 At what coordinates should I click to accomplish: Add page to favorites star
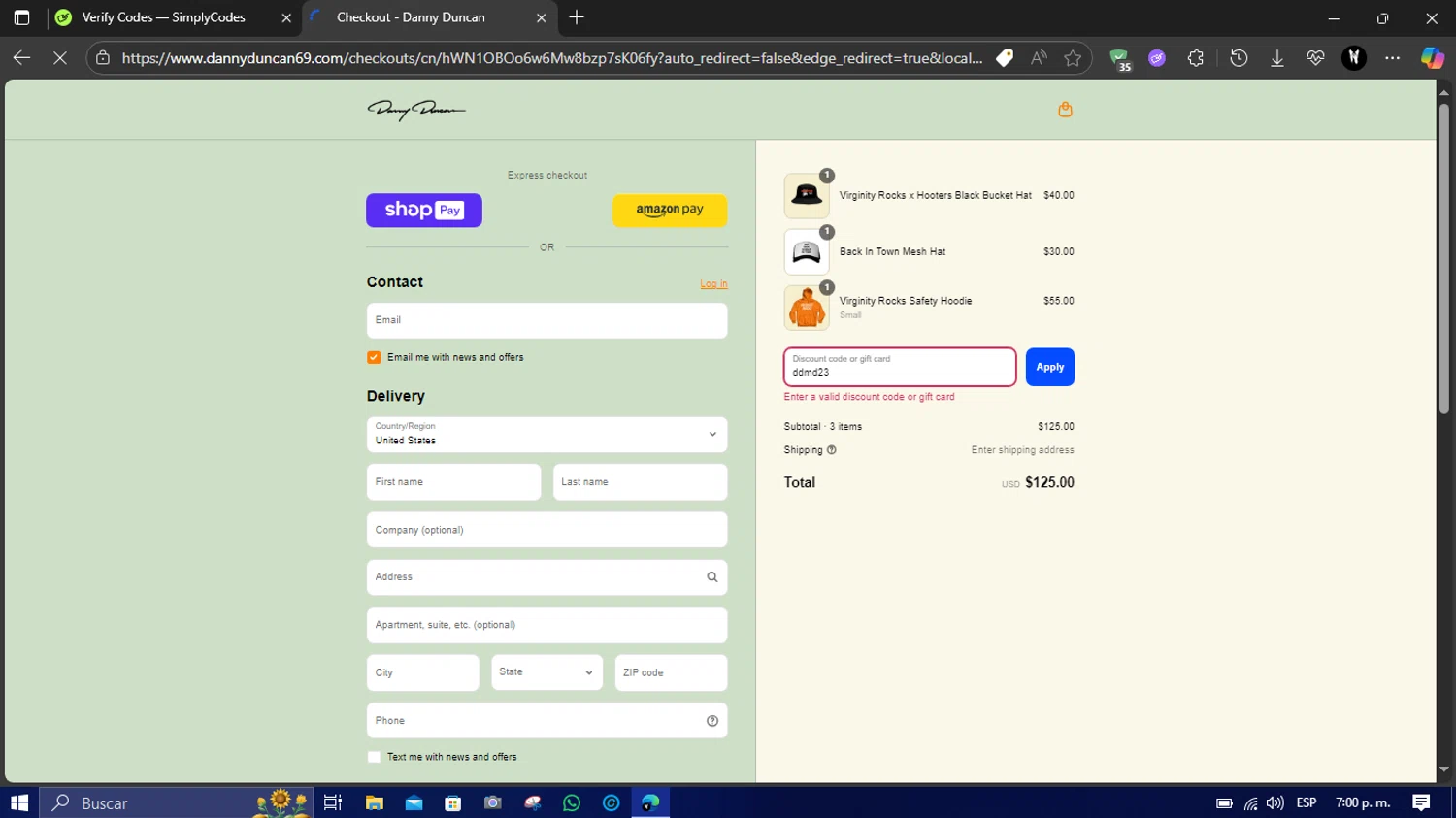1073,58
